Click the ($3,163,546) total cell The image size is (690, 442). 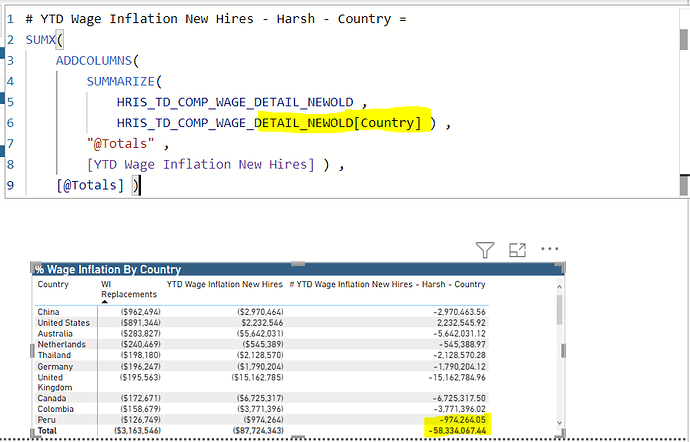coord(137,431)
